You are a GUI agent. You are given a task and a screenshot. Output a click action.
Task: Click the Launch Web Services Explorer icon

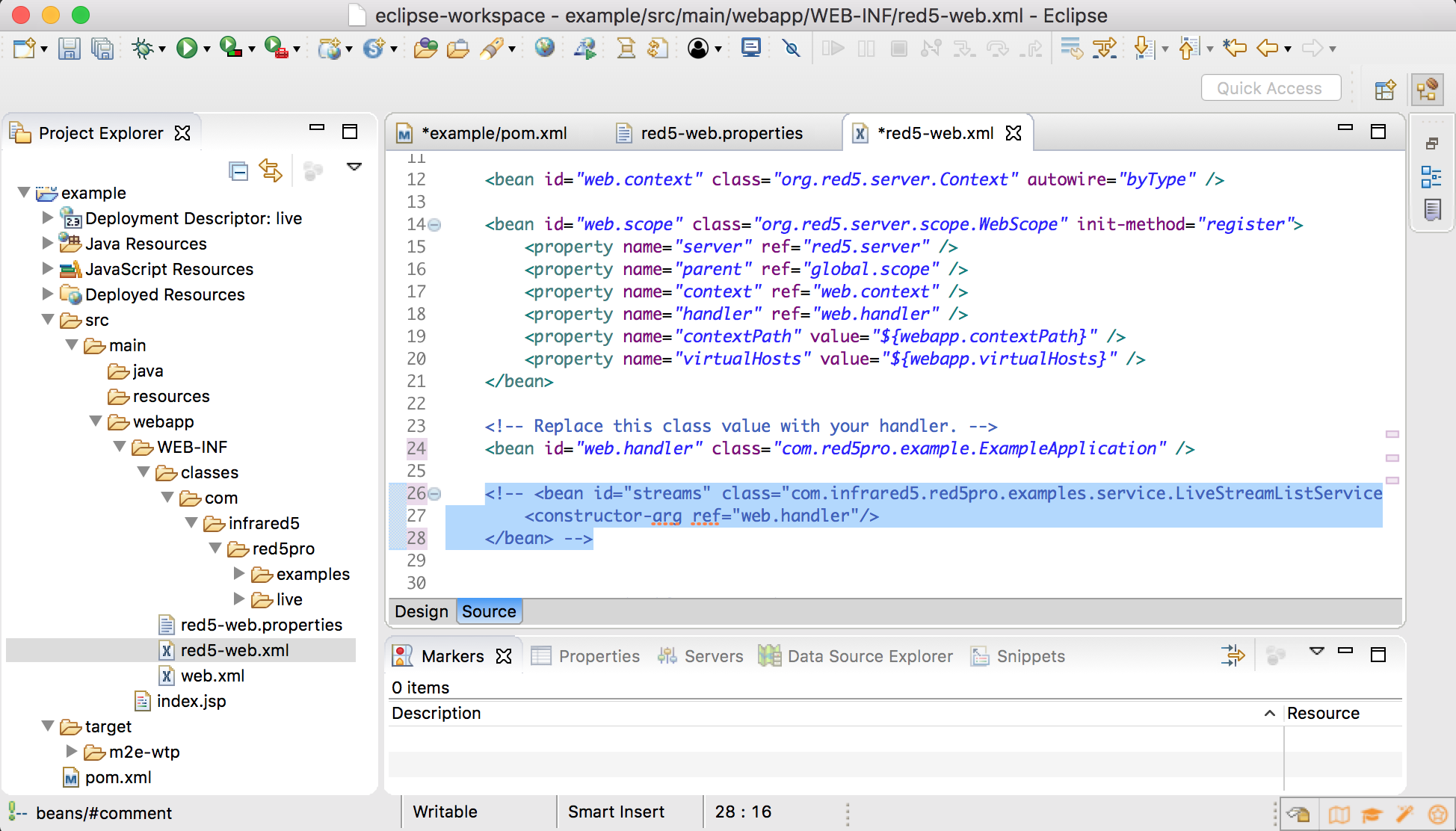584,49
